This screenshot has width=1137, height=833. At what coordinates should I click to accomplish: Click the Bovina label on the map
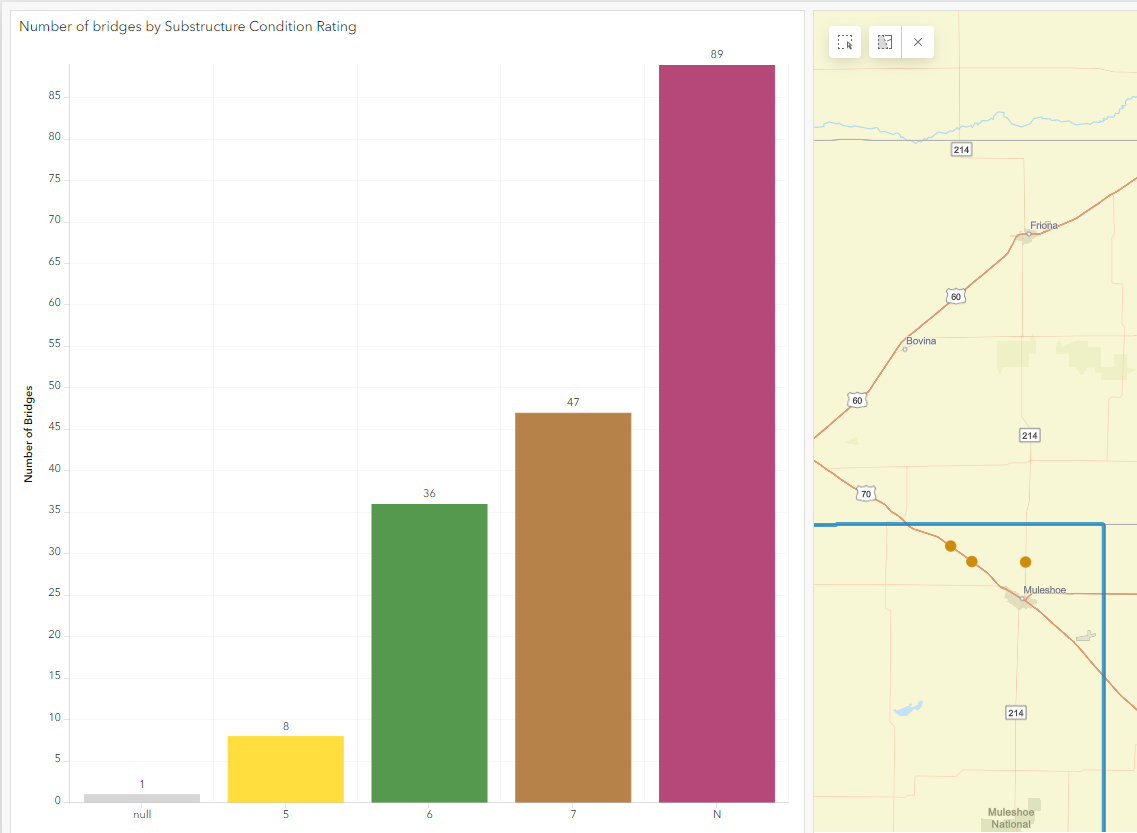tap(919, 340)
